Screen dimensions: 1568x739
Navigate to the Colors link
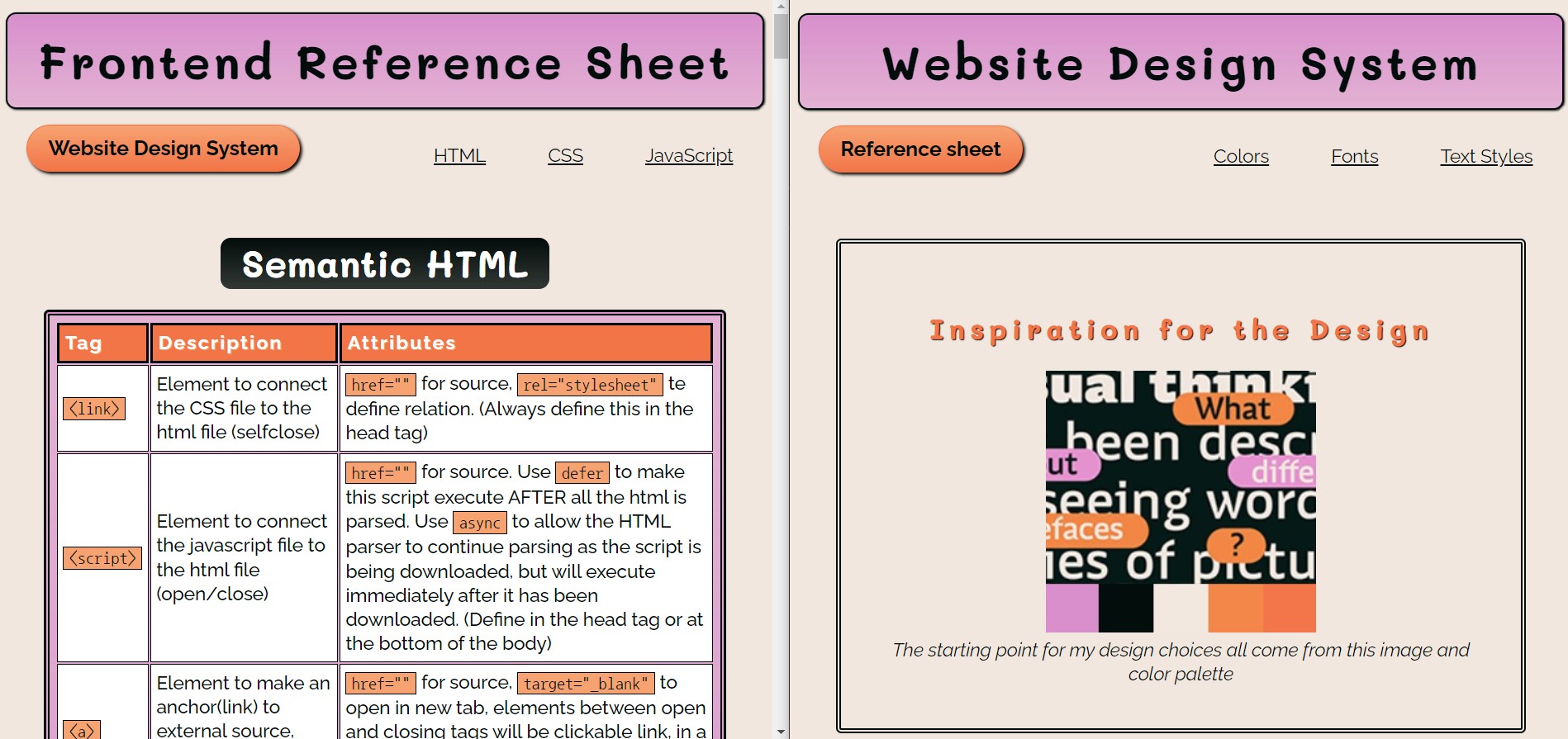tap(1241, 156)
